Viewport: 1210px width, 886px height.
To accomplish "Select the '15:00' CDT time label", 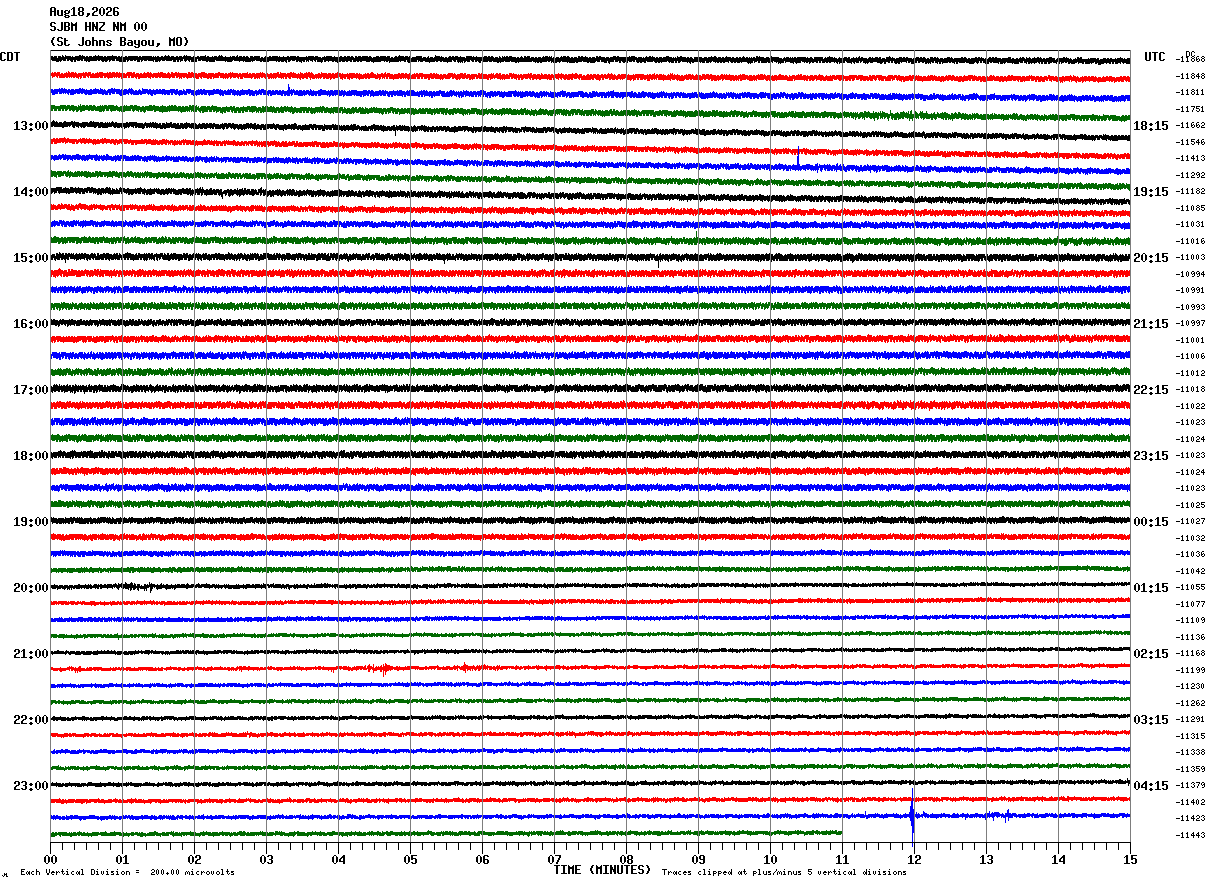I will point(31,258).
